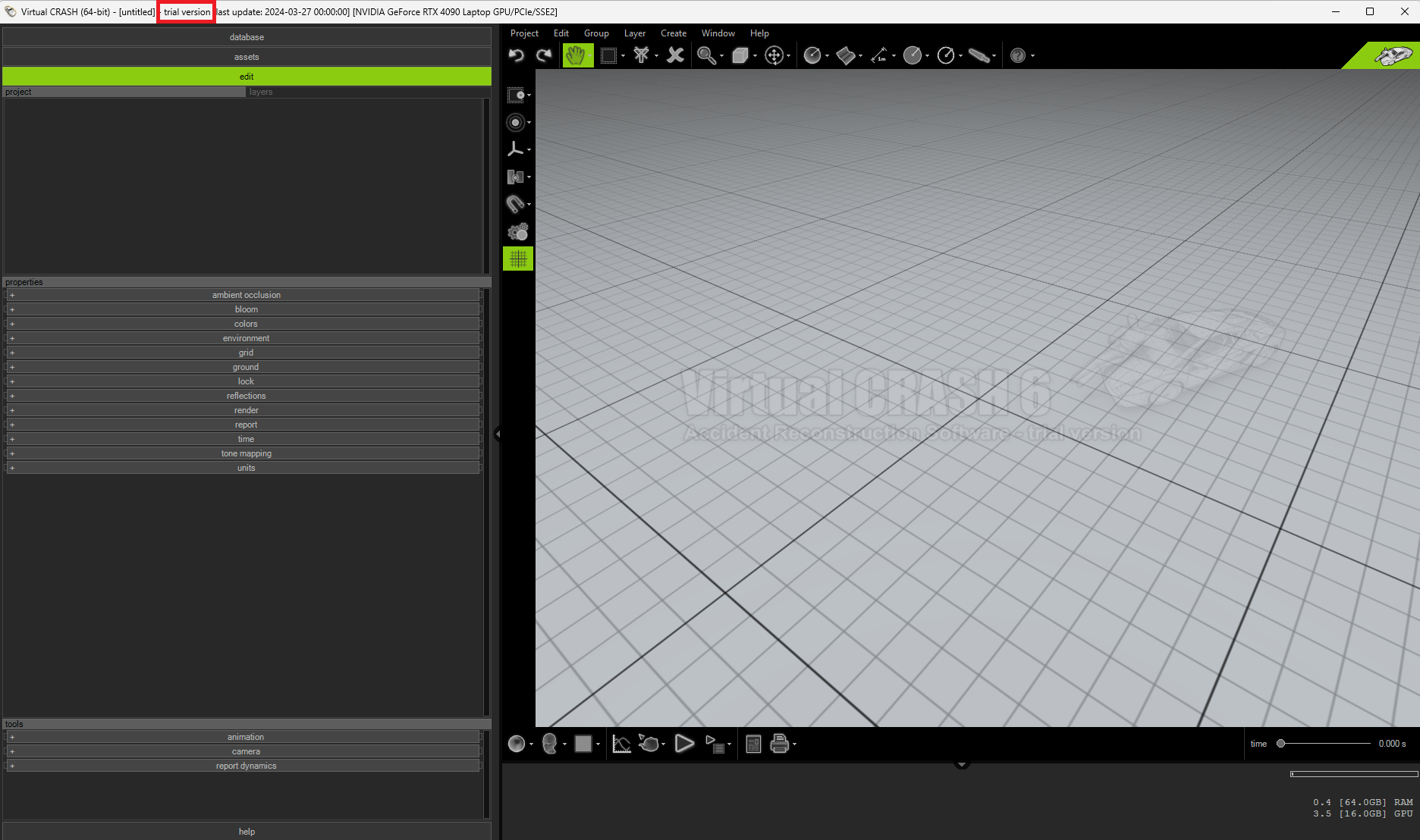The width and height of the screenshot is (1420, 840).
Task: Click the gears settings icon in sidebar
Action: [x=517, y=232]
